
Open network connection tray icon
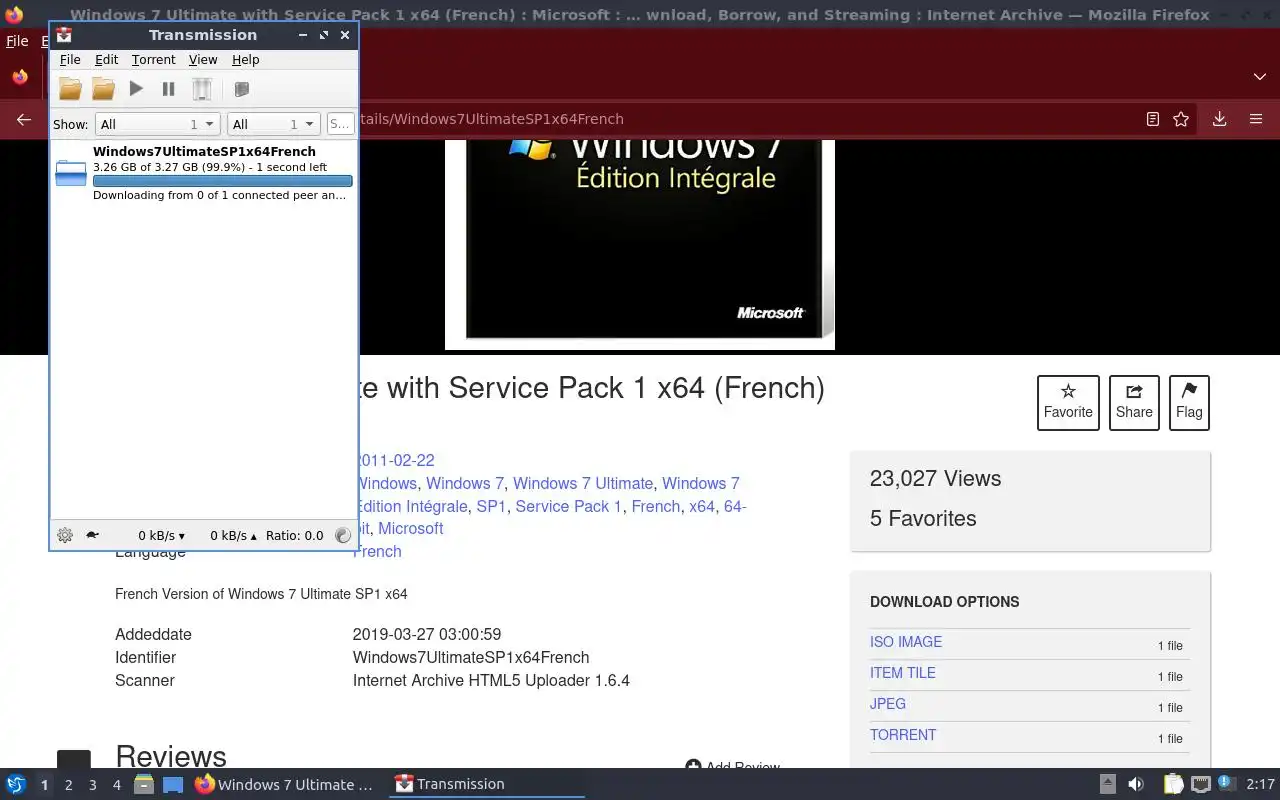[1200, 785]
